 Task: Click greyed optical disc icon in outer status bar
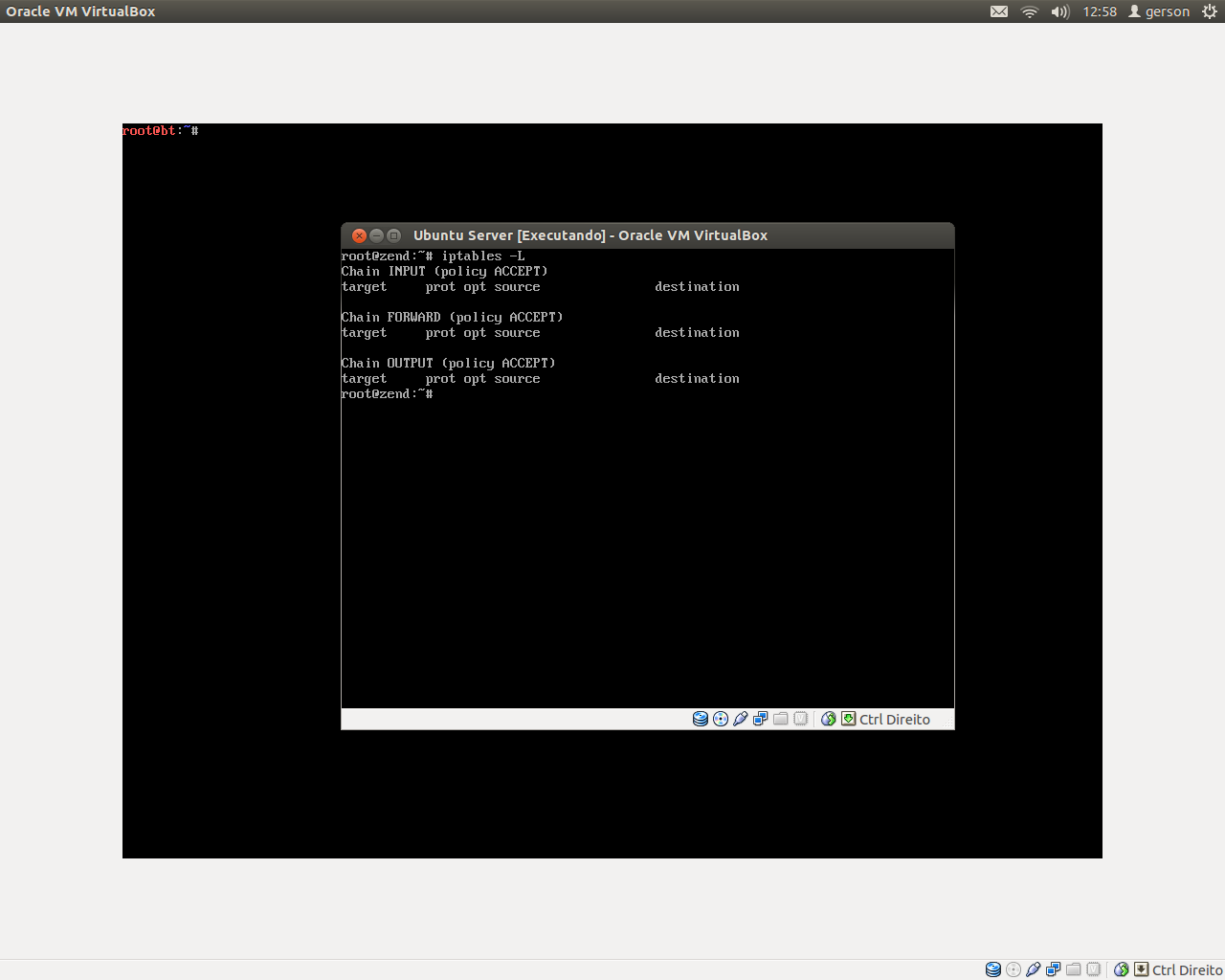click(1013, 969)
